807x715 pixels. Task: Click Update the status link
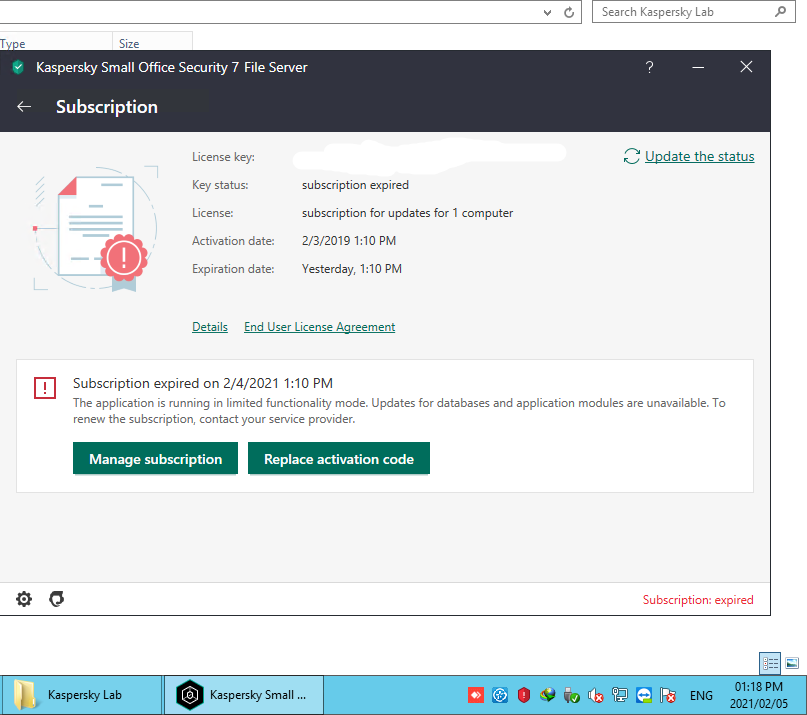(699, 156)
